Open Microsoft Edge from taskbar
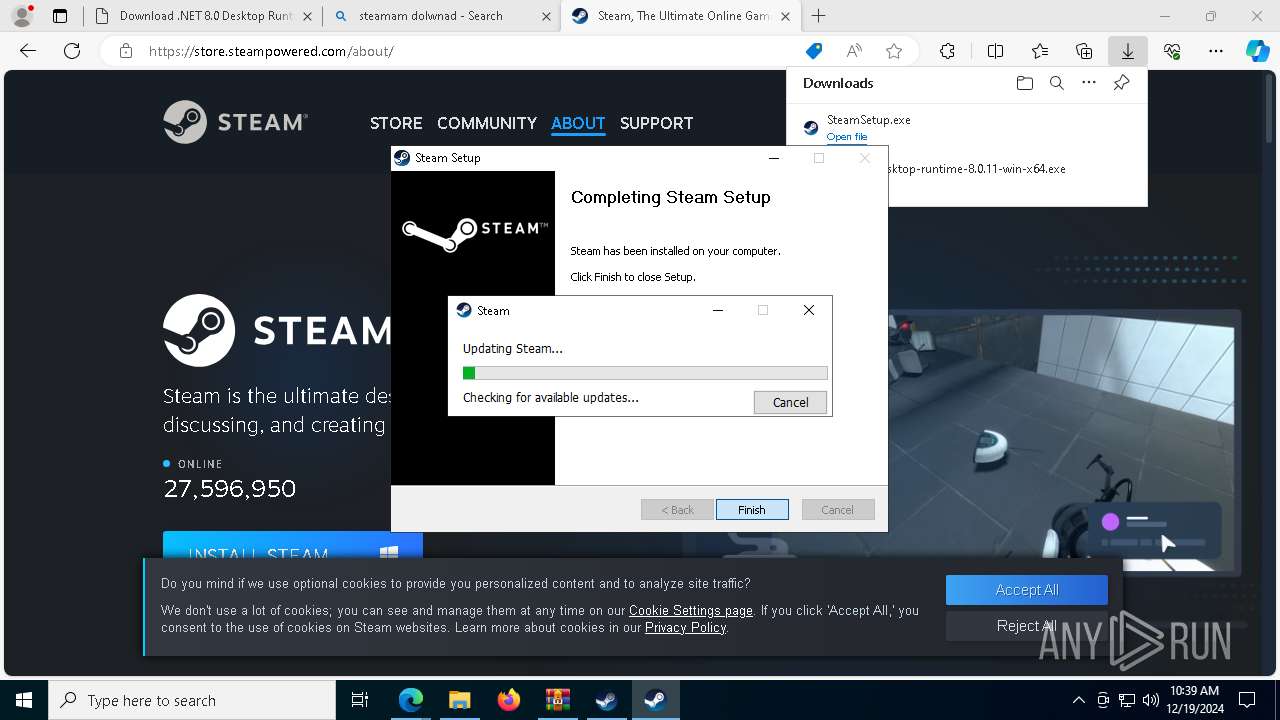Screen dimensions: 1280x720 coord(410,700)
